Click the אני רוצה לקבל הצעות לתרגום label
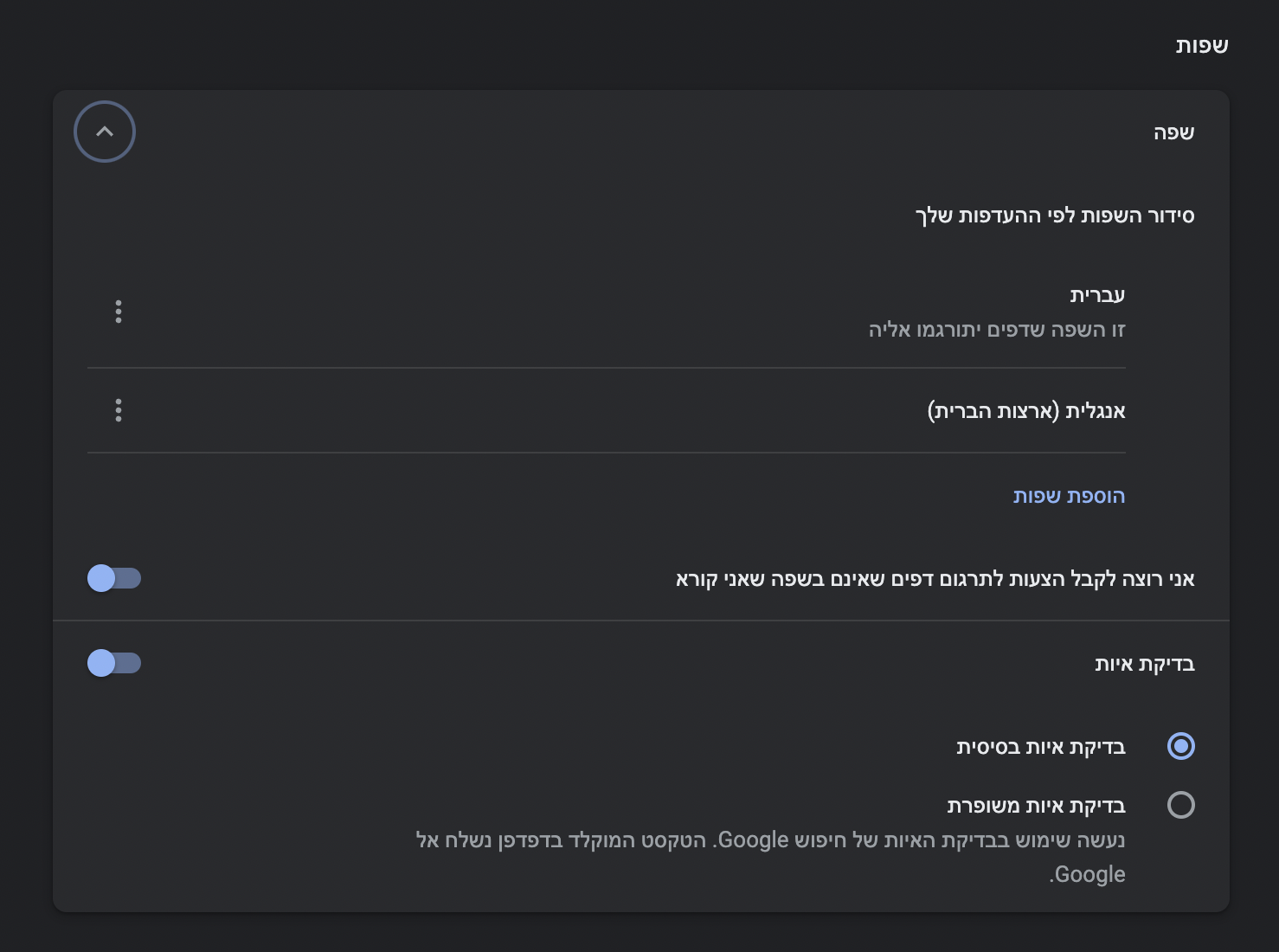The height and width of the screenshot is (952, 1279). [935, 579]
